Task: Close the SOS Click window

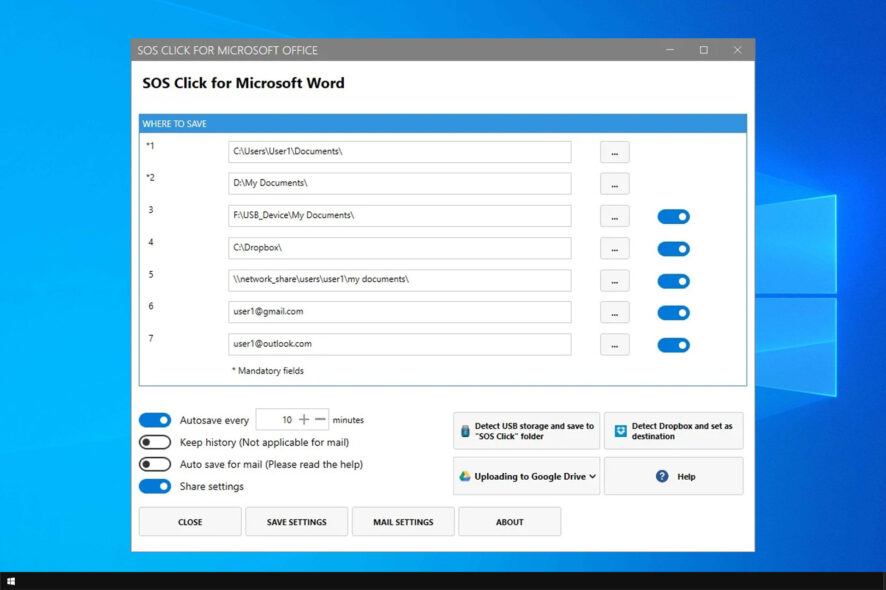Action: click(737, 50)
